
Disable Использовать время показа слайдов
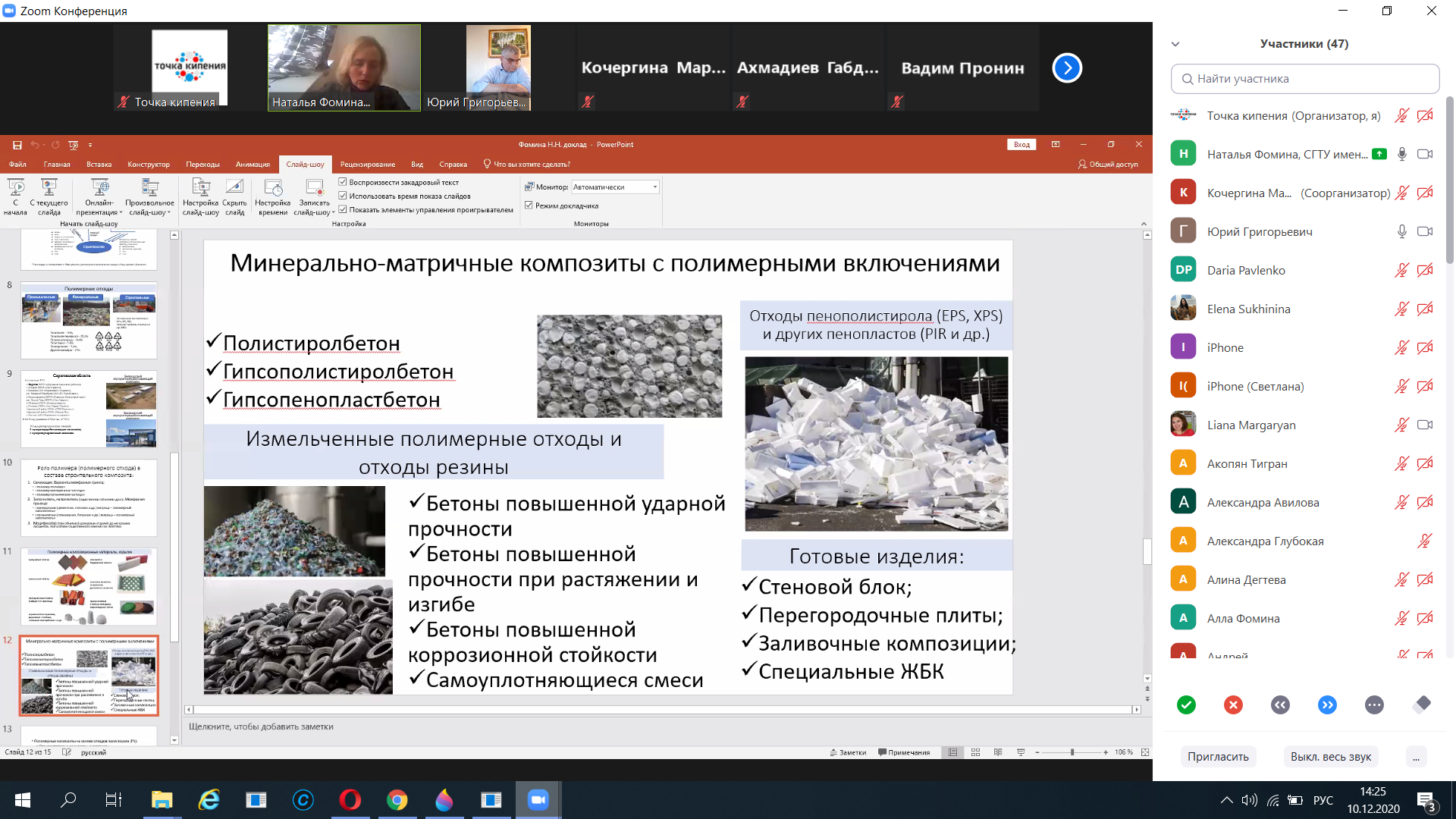tap(343, 195)
